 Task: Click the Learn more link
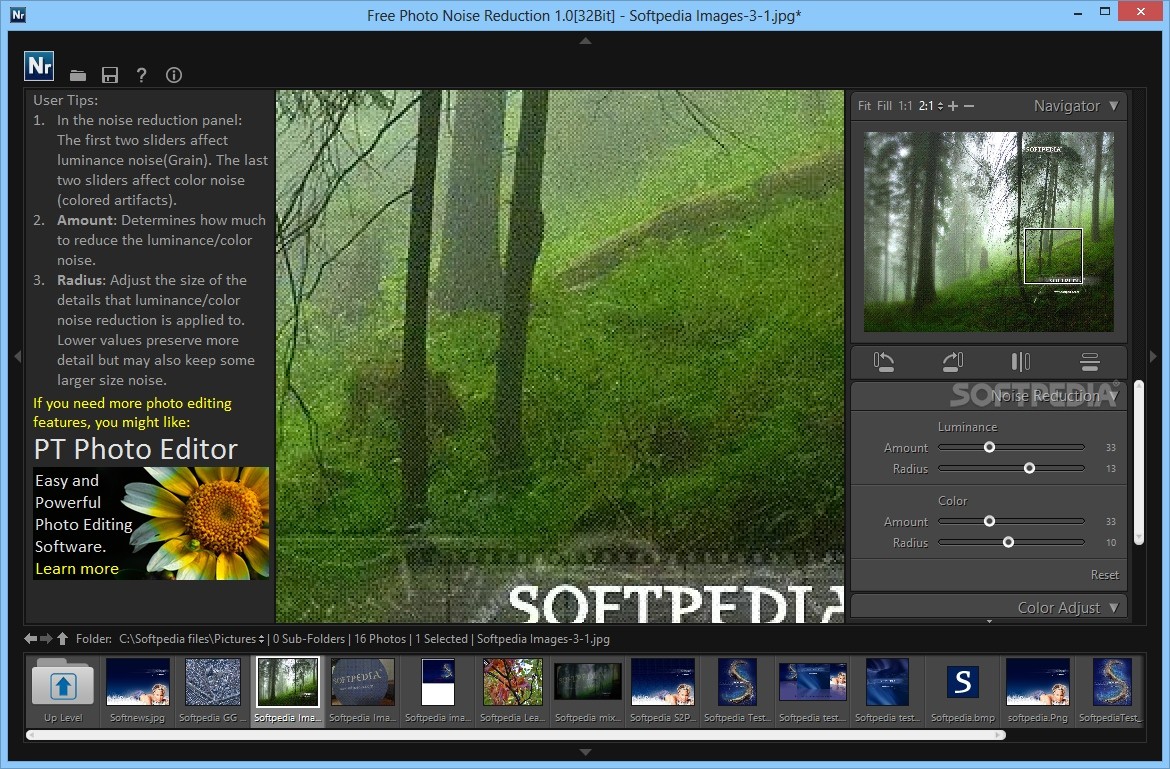(x=77, y=568)
